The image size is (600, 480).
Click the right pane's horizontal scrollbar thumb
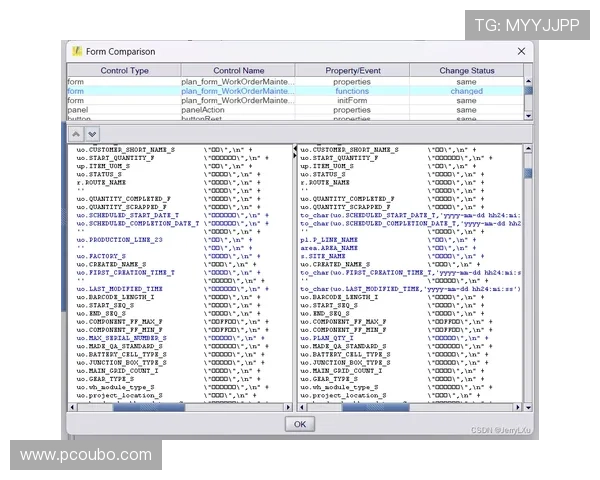[375, 407]
